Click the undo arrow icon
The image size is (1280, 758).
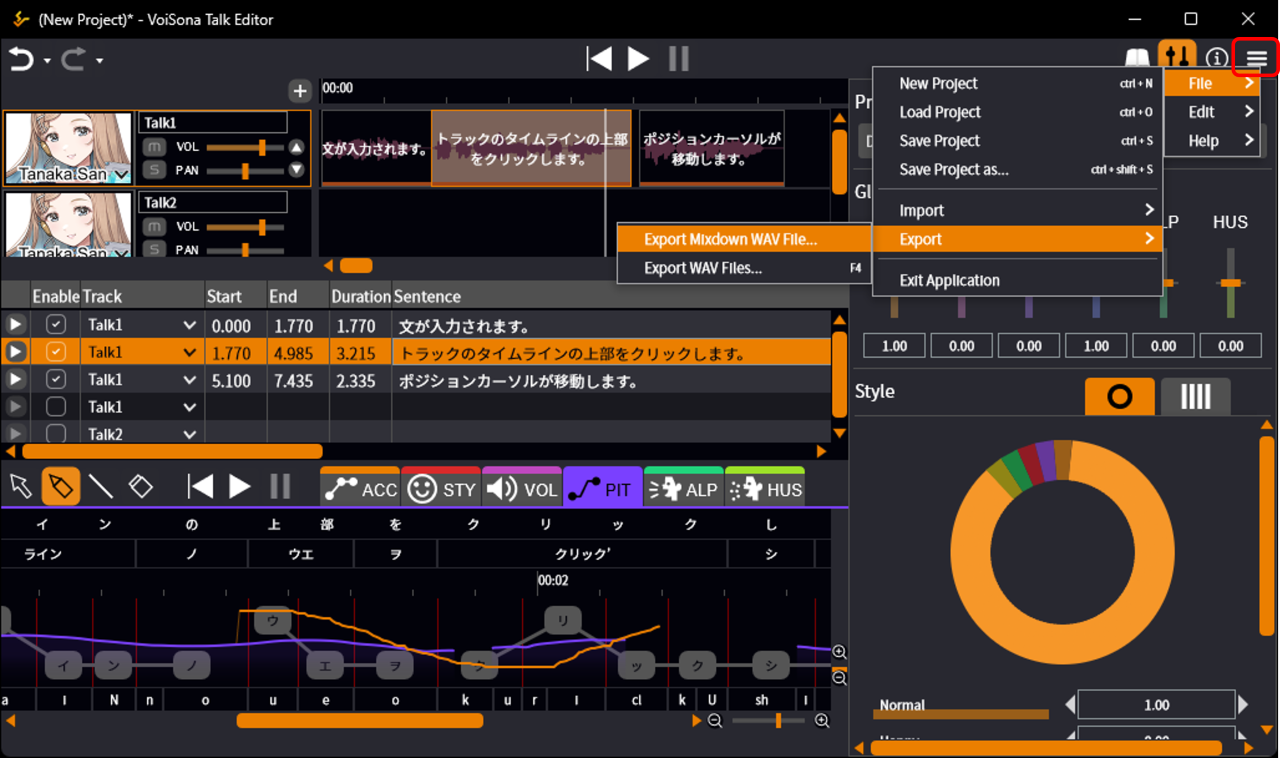coord(21,60)
